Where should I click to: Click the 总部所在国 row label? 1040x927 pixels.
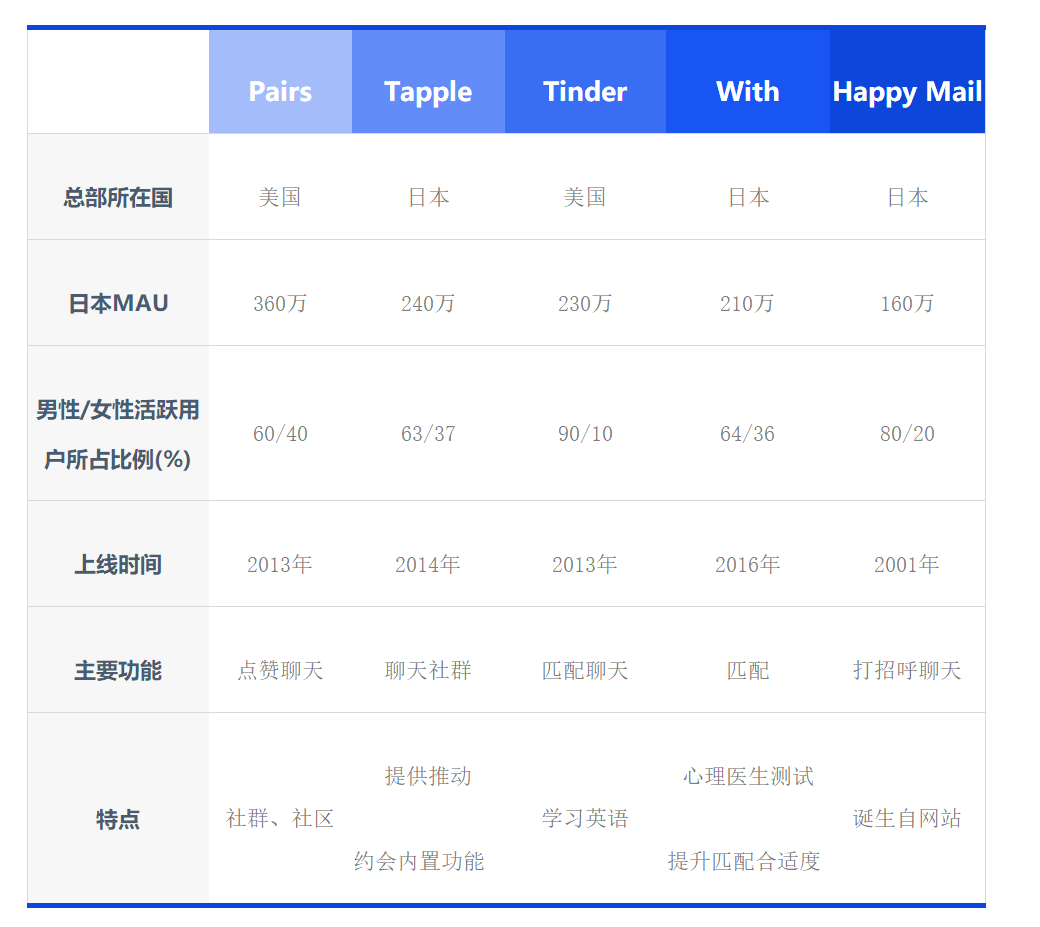tap(118, 197)
